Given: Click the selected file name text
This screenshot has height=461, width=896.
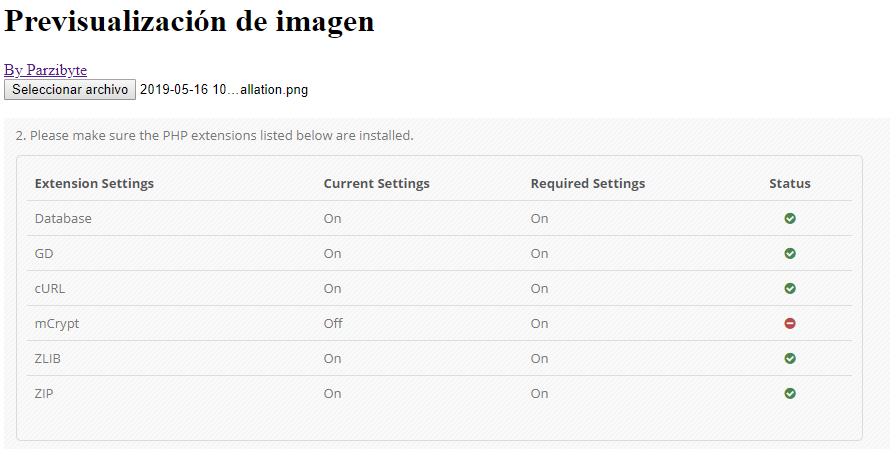Looking at the screenshot, I should pos(224,90).
